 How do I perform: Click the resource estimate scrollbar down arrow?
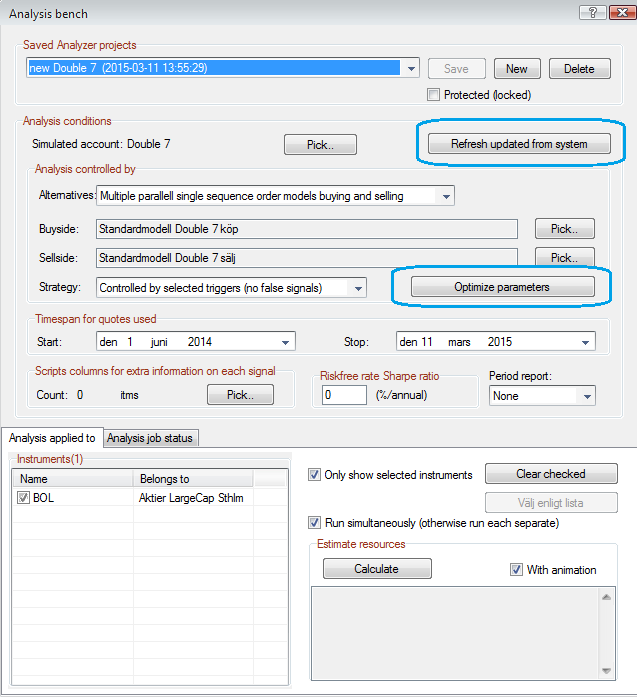click(606, 670)
